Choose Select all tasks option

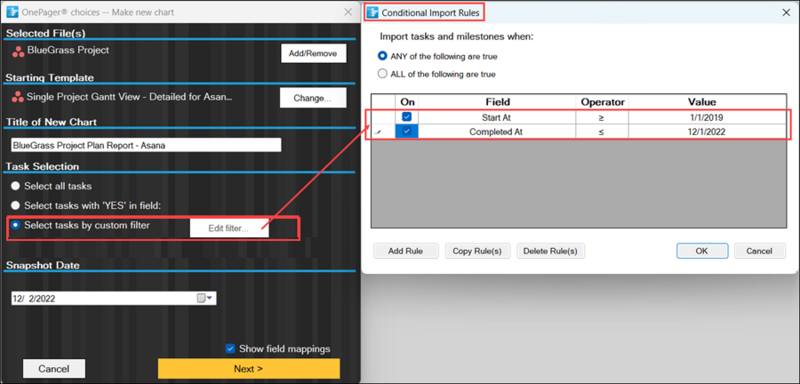(16, 186)
